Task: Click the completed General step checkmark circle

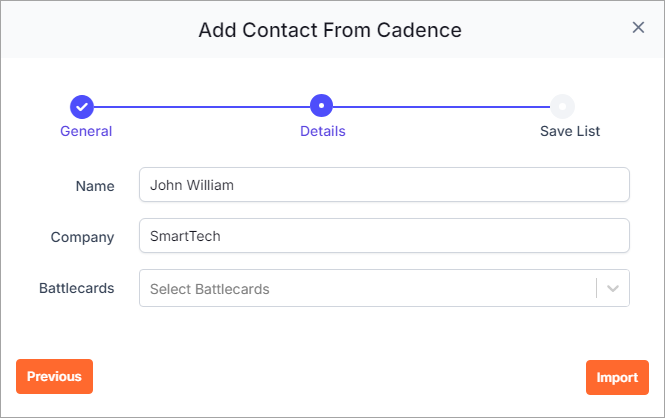Action: 82,107
